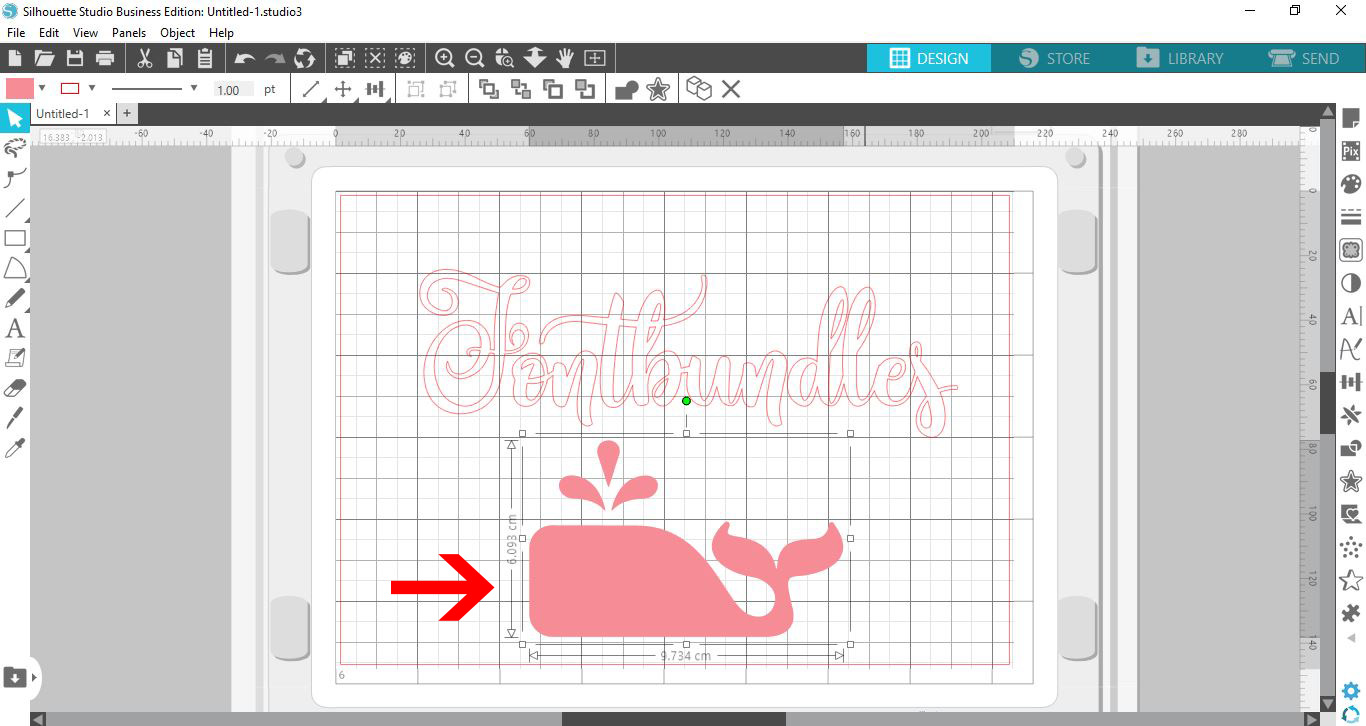Click the red line color swatch
Viewport: 1366px width, 726px height.
pos(70,88)
